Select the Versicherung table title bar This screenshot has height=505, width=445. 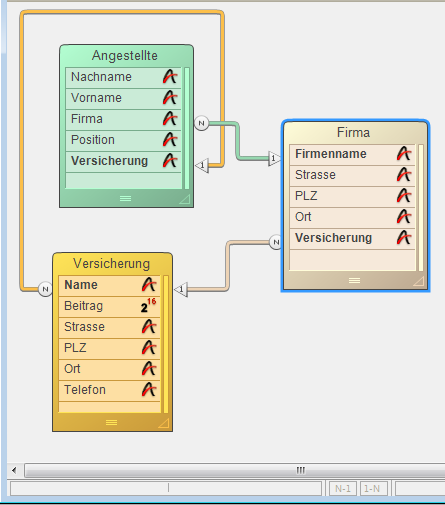pyautogui.click(x=112, y=264)
